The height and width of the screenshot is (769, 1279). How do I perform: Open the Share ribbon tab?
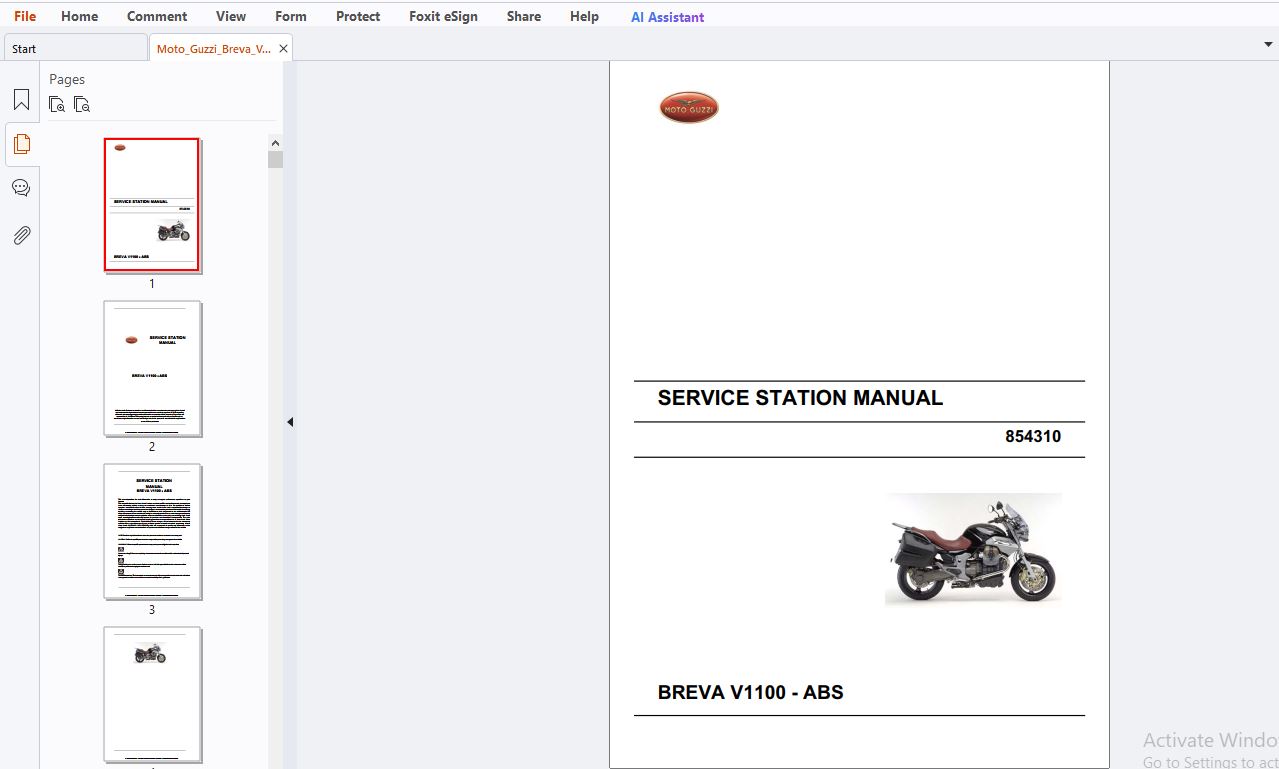[524, 16]
